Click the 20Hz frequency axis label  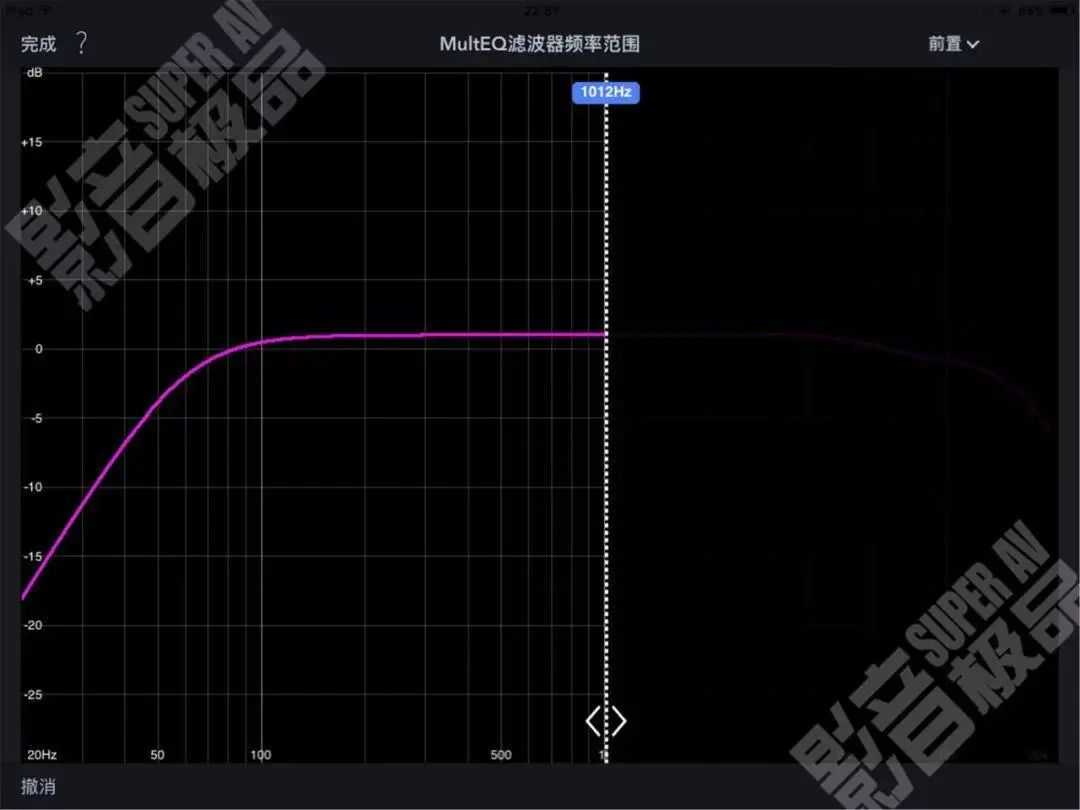click(x=41, y=755)
